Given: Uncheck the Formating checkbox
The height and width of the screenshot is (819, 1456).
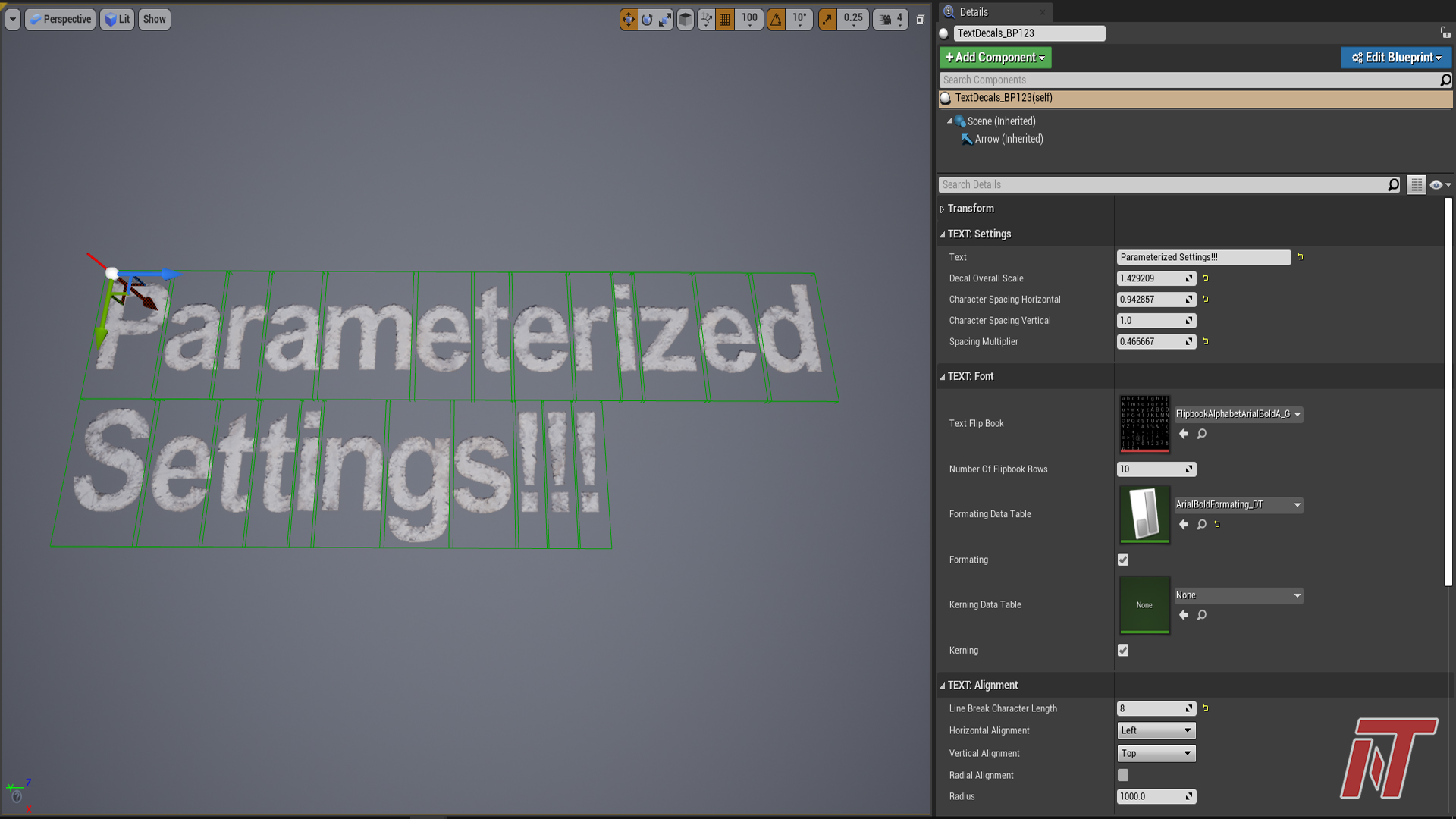Looking at the screenshot, I should coord(1122,560).
